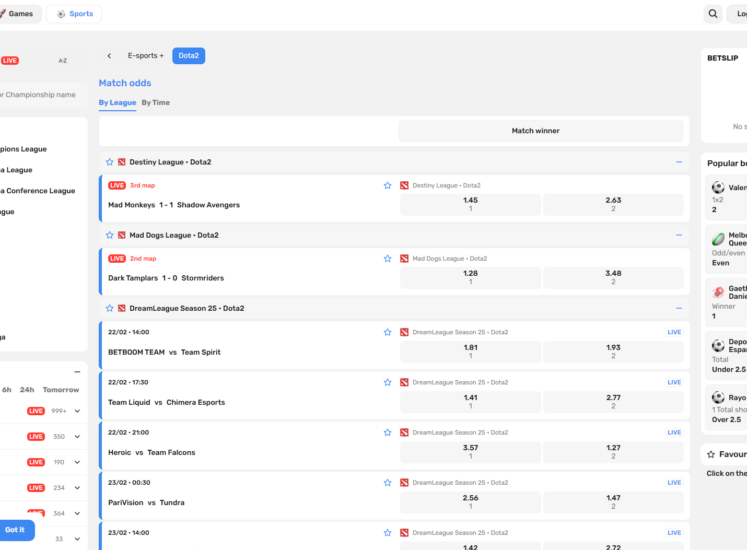Image resolution: width=747 pixels, height=550 pixels.
Task: Star the Mad Monkeys vs Shadow Avengers match
Action: click(x=387, y=185)
